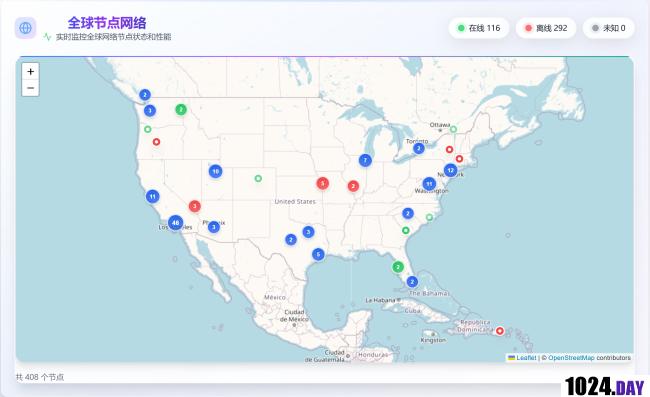Click the green cluster of 2 in Florida
Image resolution: width=650 pixels, height=397 pixels.
pyautogui.click(x=398, y=267)
